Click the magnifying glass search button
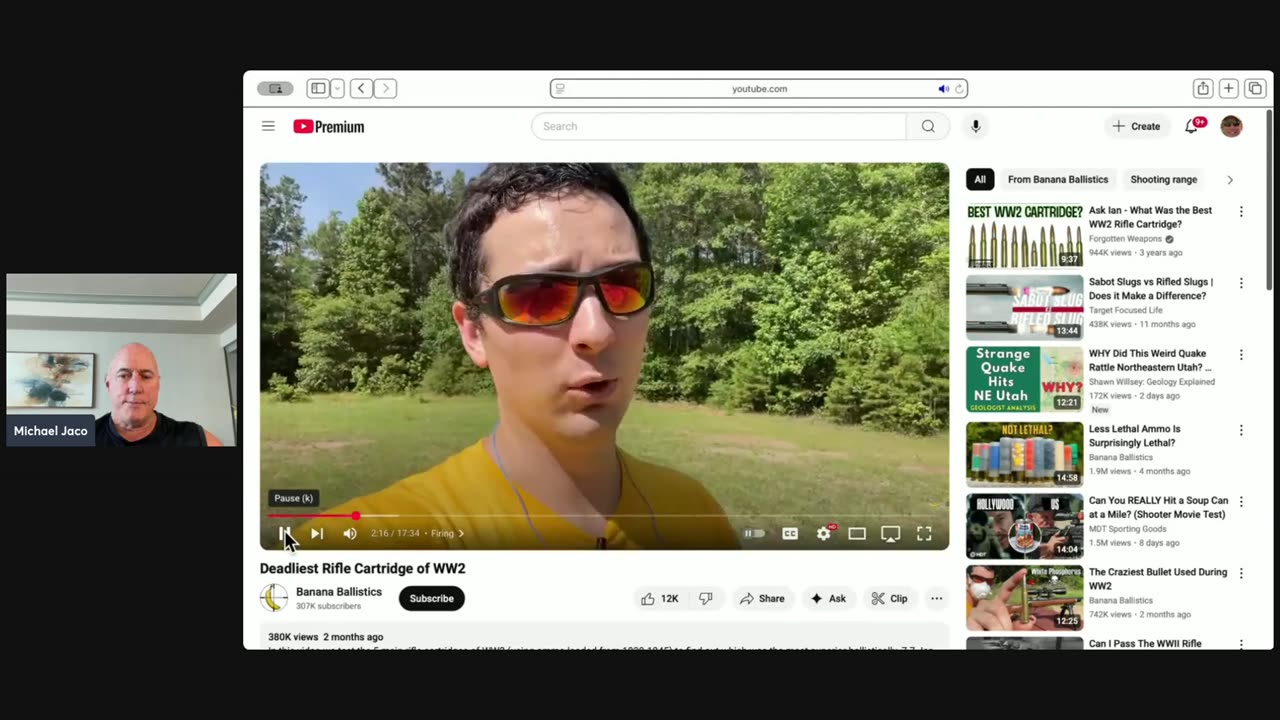Viewport: 1280px width, 720px height. (928, 126)
